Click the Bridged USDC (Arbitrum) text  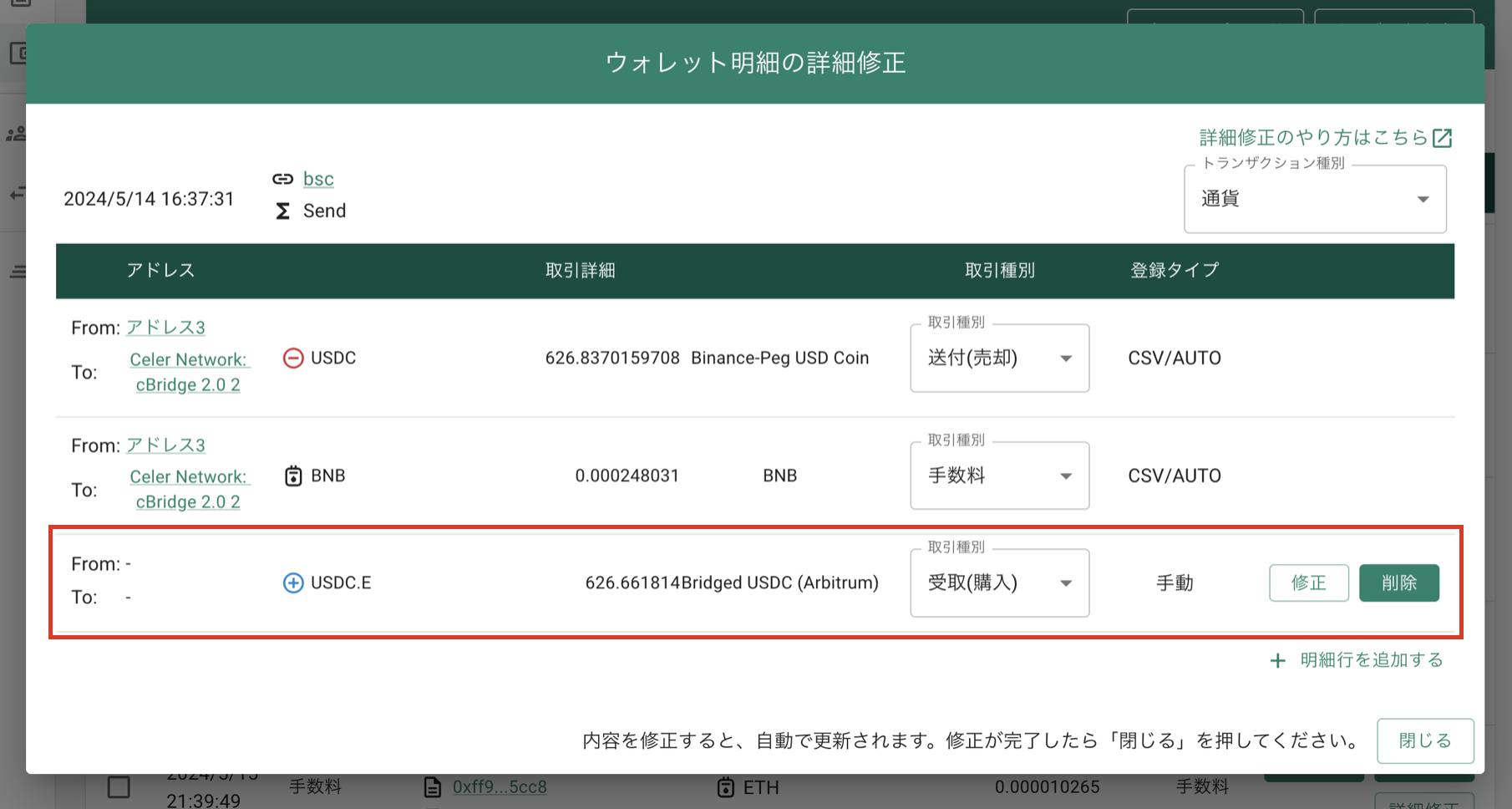pyautogui.click(x=780, y=583)
